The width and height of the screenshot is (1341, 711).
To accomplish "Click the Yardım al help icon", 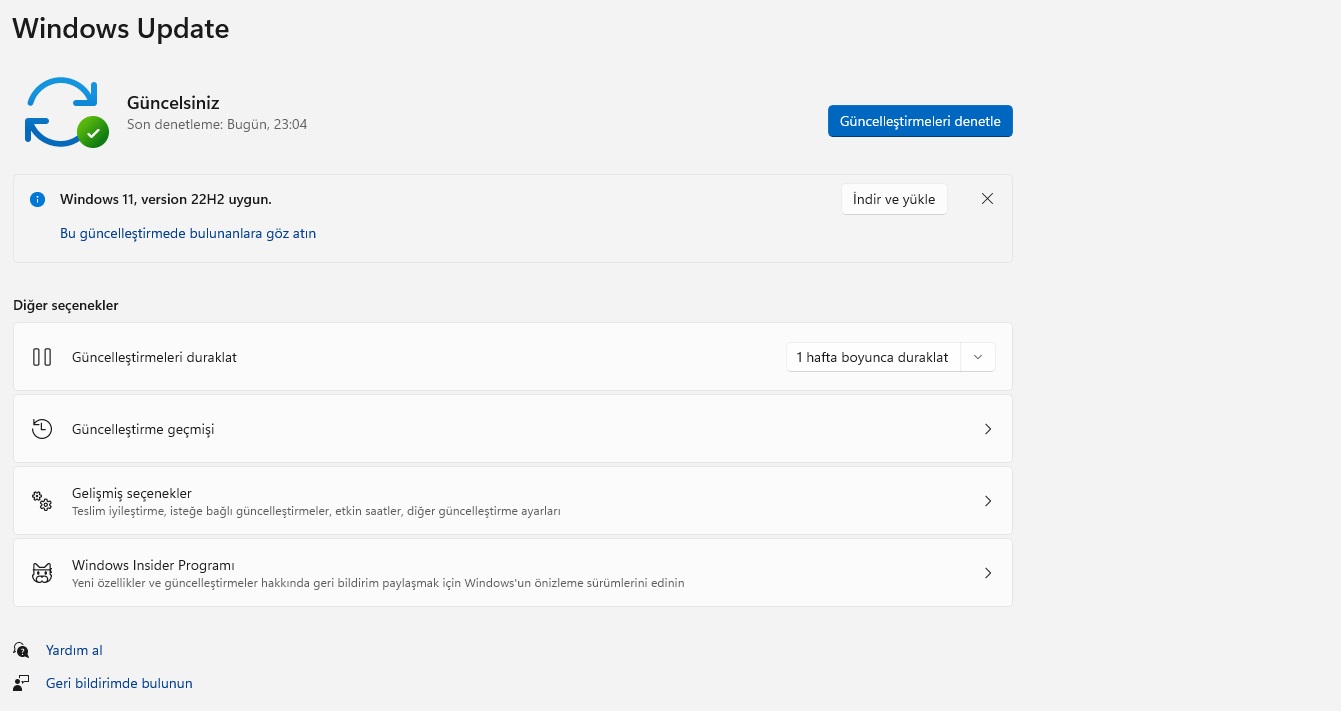I will coord(21,650).
